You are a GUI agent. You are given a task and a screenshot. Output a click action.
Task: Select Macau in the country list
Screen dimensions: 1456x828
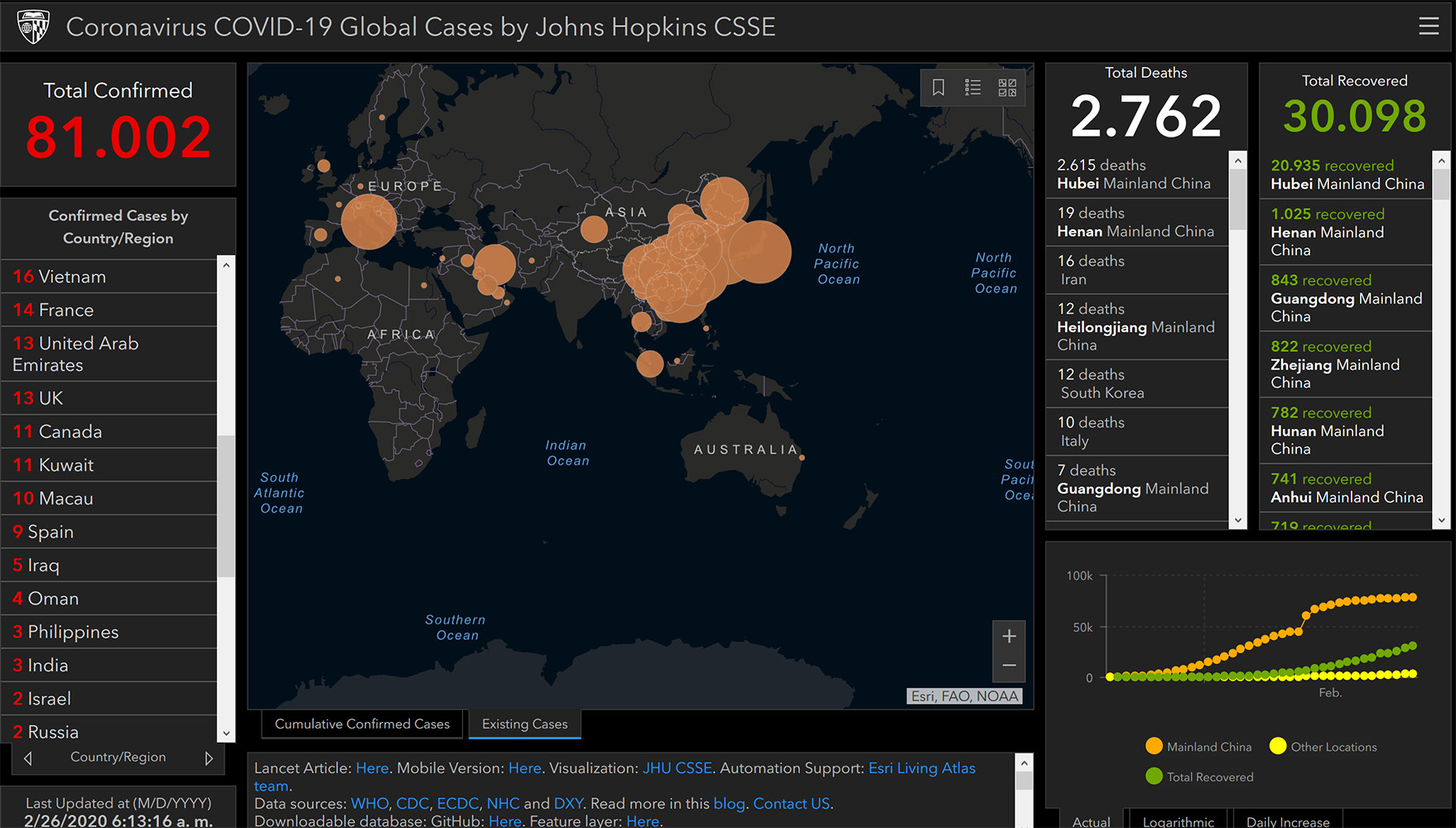tap(109, 498)
